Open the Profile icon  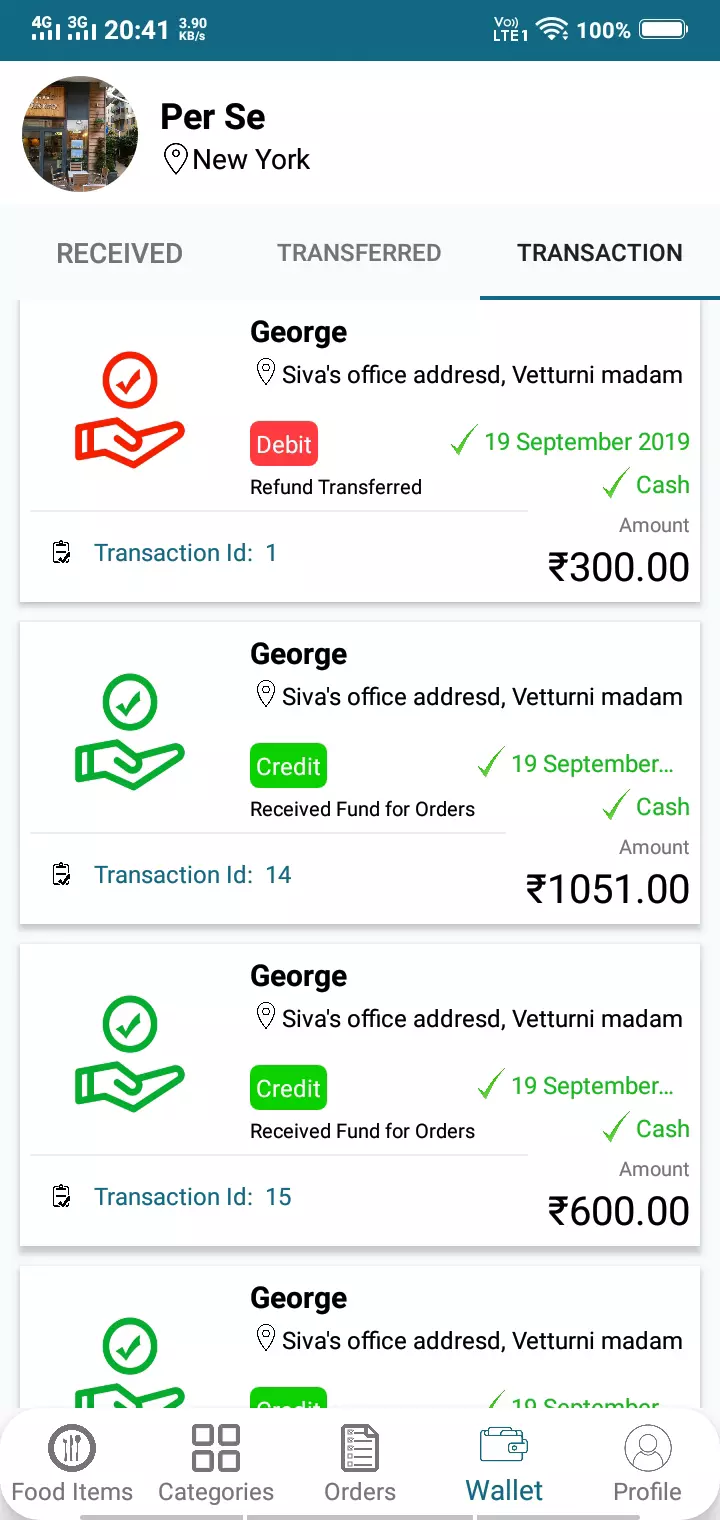coord(647,1448)
